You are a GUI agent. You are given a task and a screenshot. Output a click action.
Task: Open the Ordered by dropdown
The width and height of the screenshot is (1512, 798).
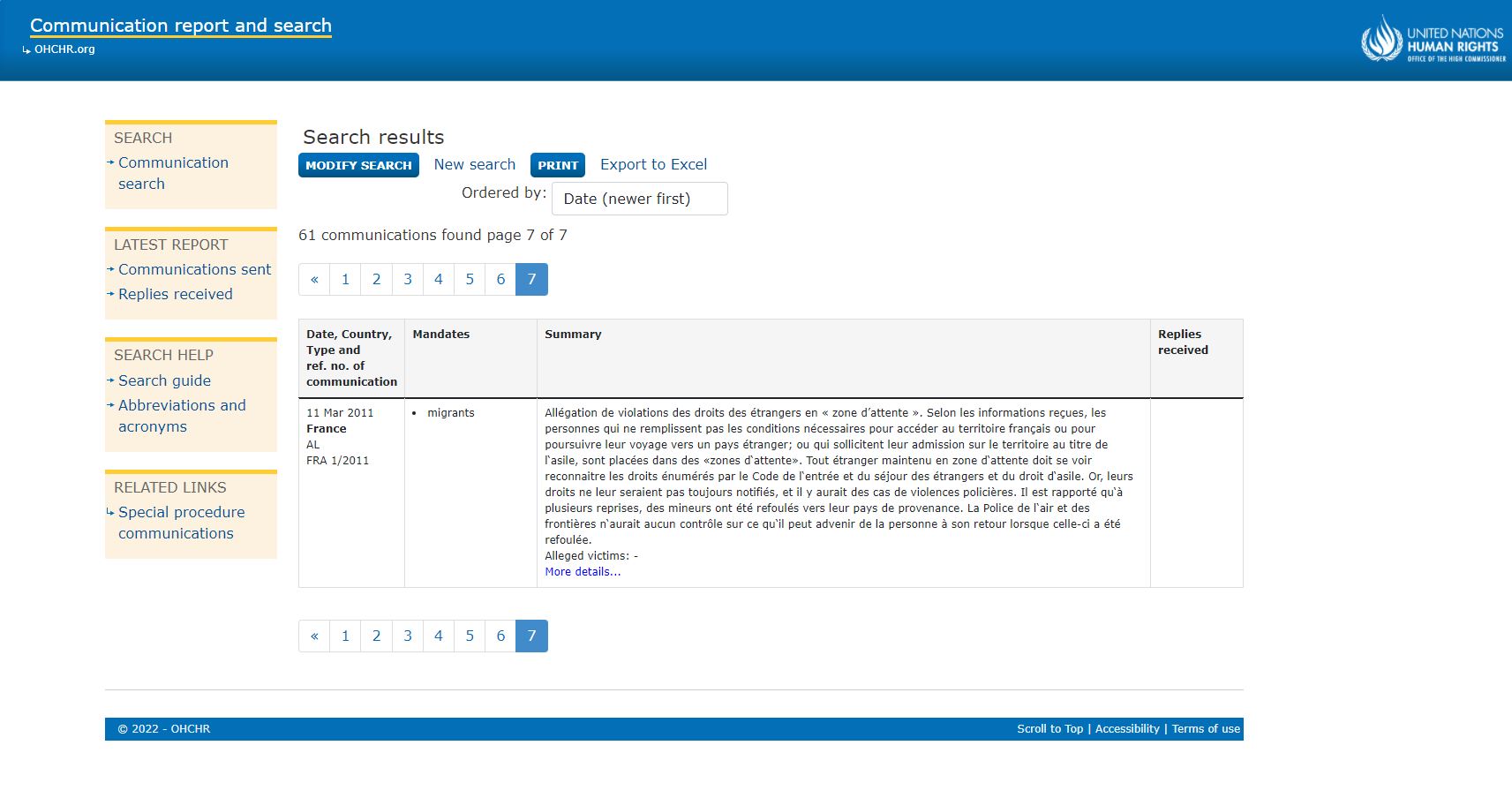point(639,199)
